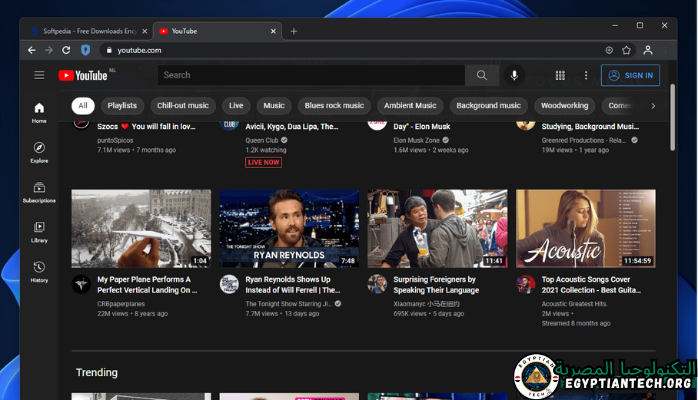Click the search magnifier button

(x=481, y=75)
